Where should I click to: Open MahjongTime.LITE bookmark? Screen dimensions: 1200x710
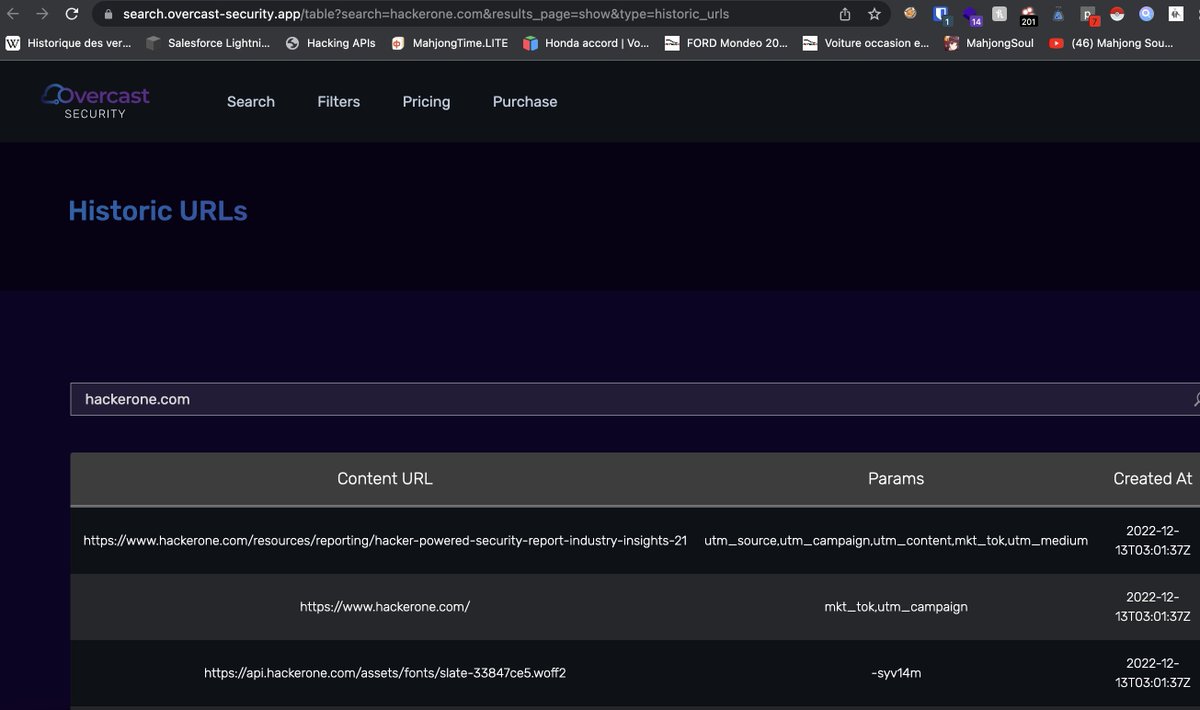pyautogui.click(x=449, y=43)
